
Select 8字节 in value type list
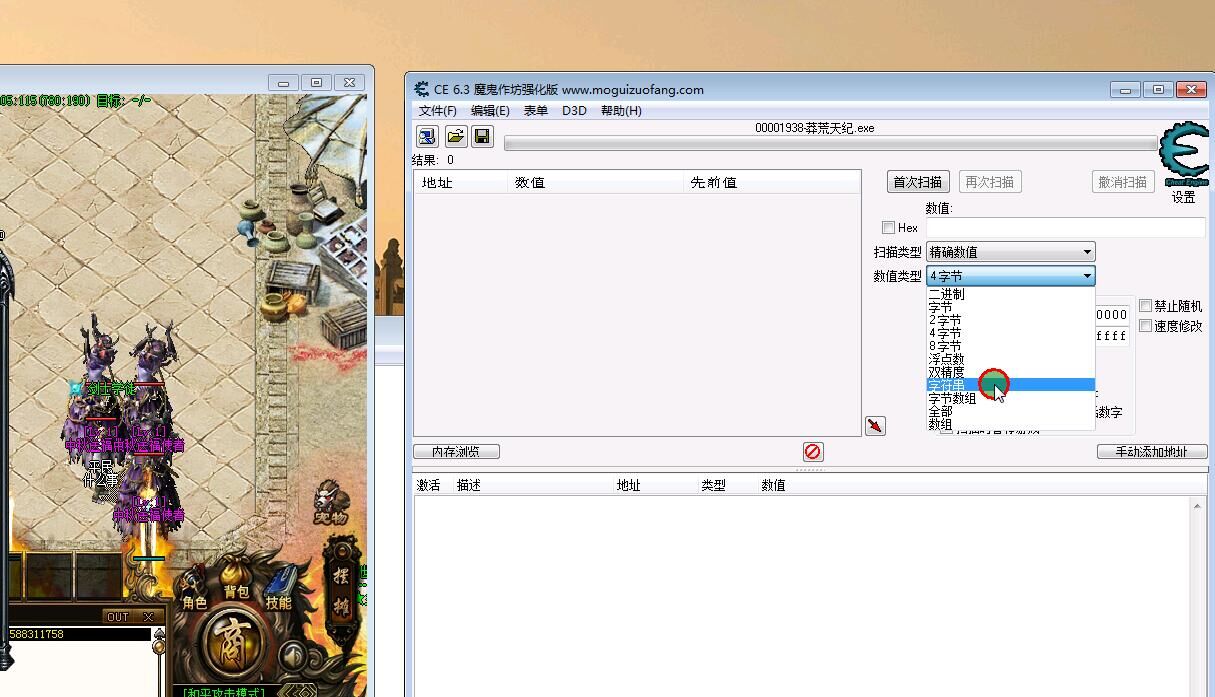(x=1010, y=347)
